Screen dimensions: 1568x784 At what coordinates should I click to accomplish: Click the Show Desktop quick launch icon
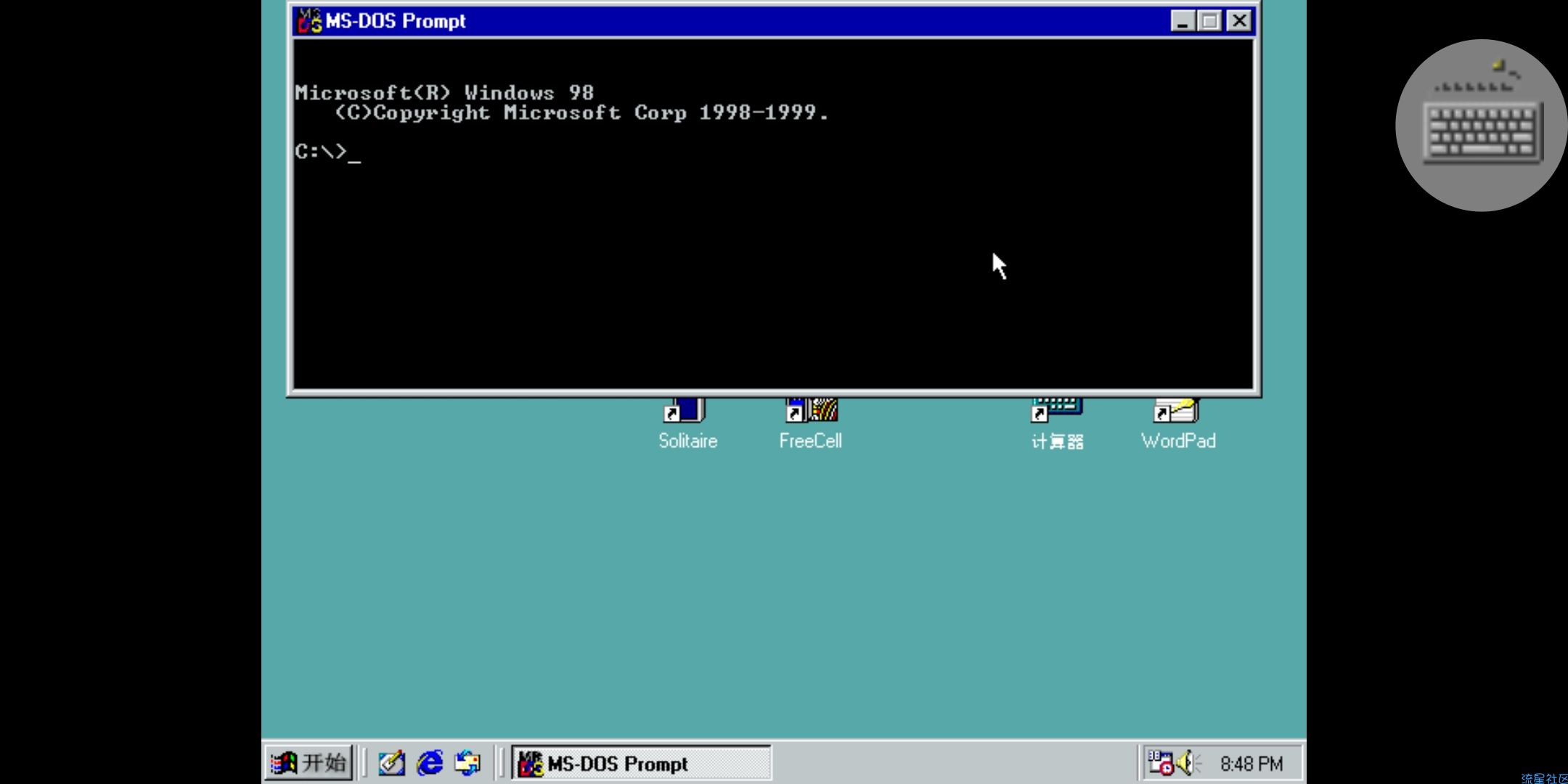pyautogui.click(x=392, y=763)
